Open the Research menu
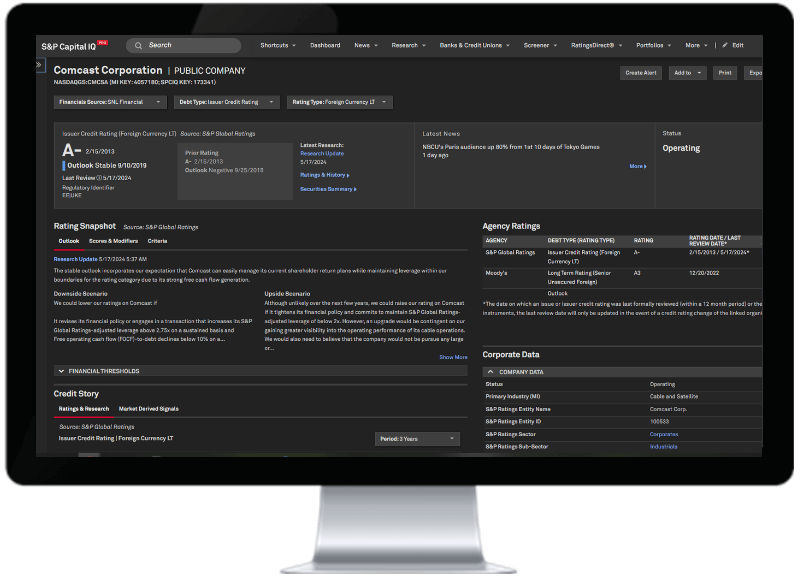The width and height of the screenshot is (800, 582). click(x=408, y=45)
